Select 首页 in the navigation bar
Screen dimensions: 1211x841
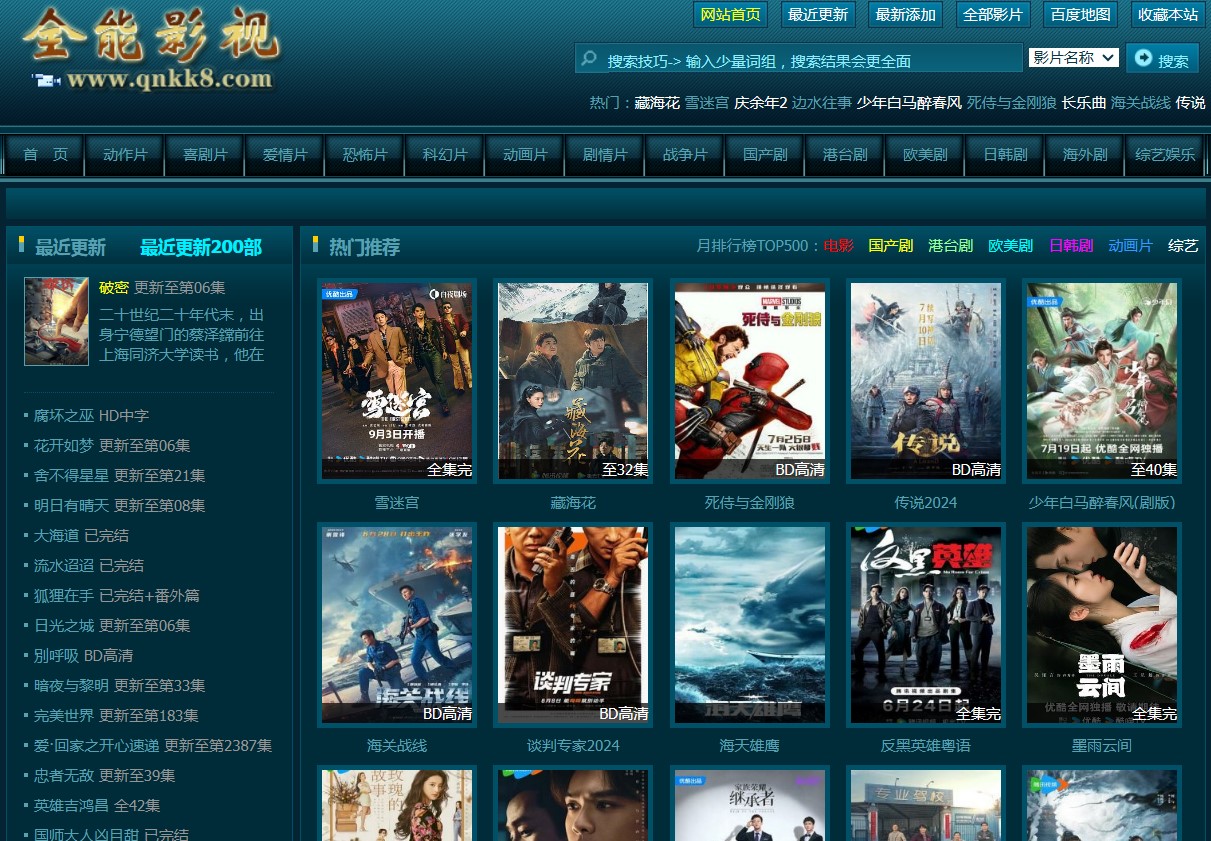(x=45, y=155)
